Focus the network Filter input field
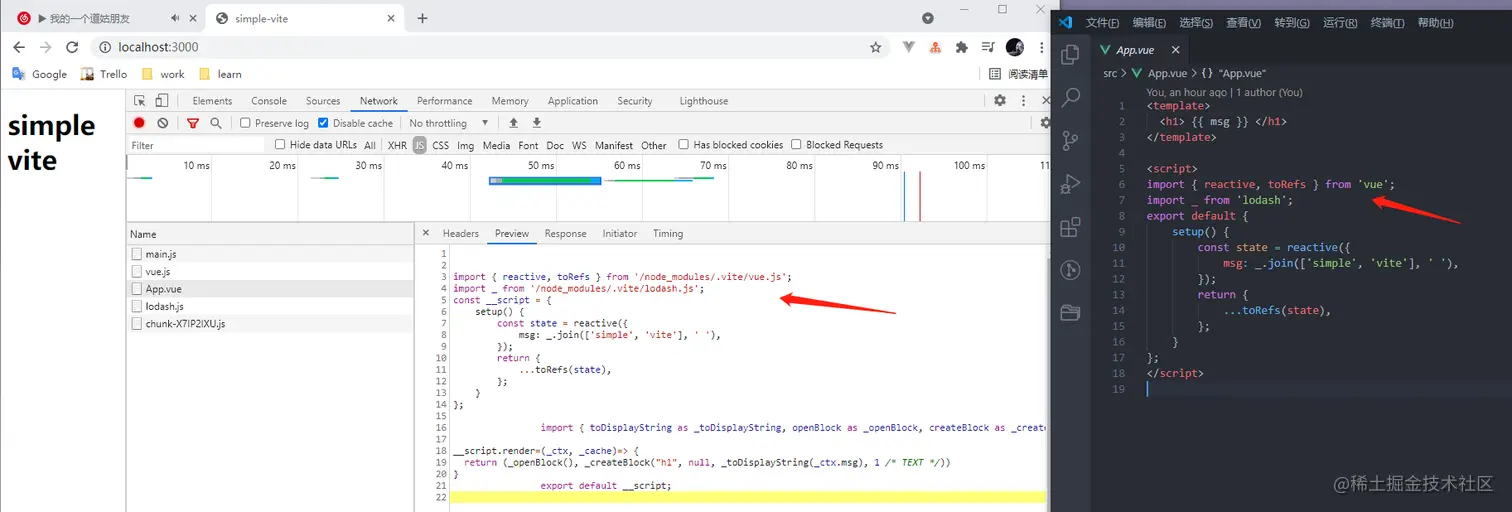1512x512 pixels. pos(196,145)
